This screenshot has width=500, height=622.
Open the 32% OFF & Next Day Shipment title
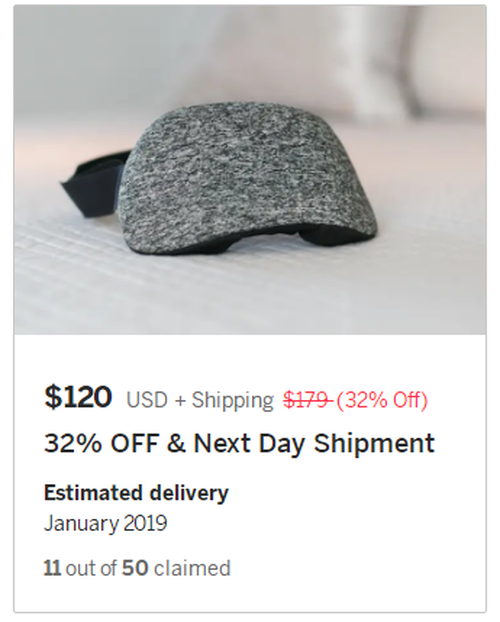[x=239, y=443]
